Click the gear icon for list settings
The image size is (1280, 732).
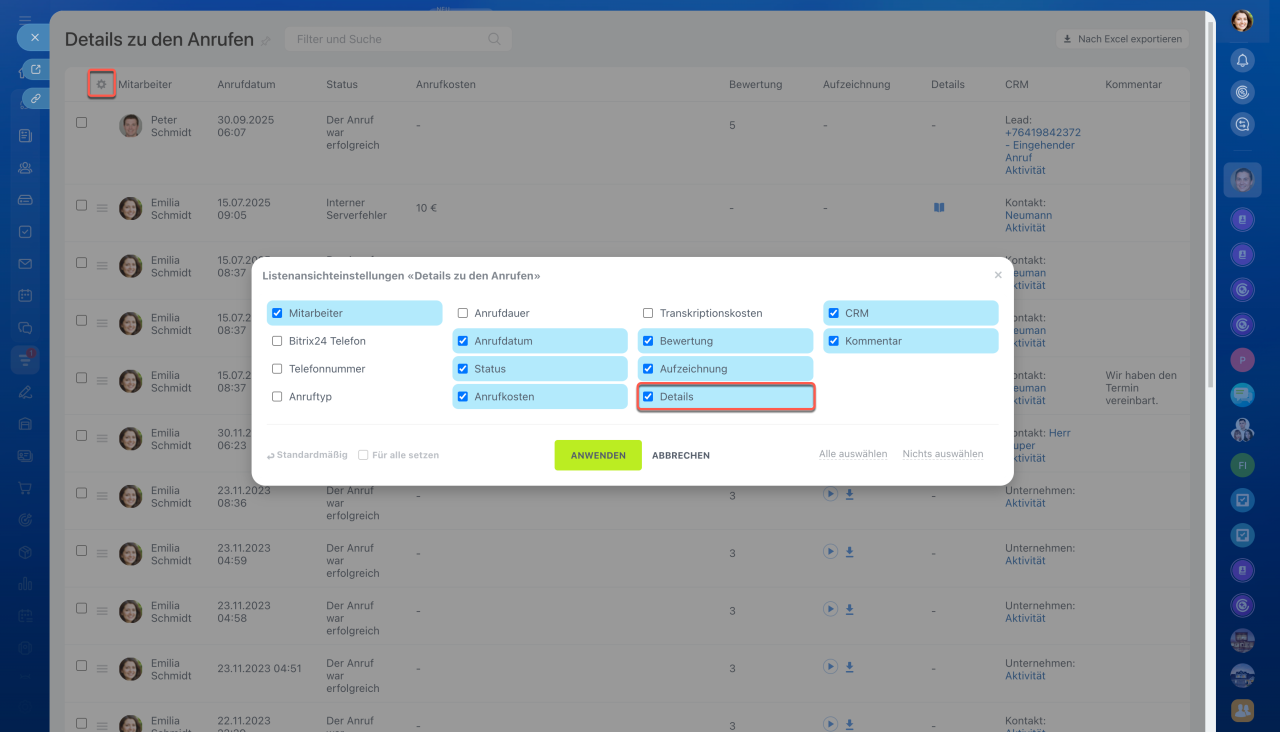[x=101, y=85]
